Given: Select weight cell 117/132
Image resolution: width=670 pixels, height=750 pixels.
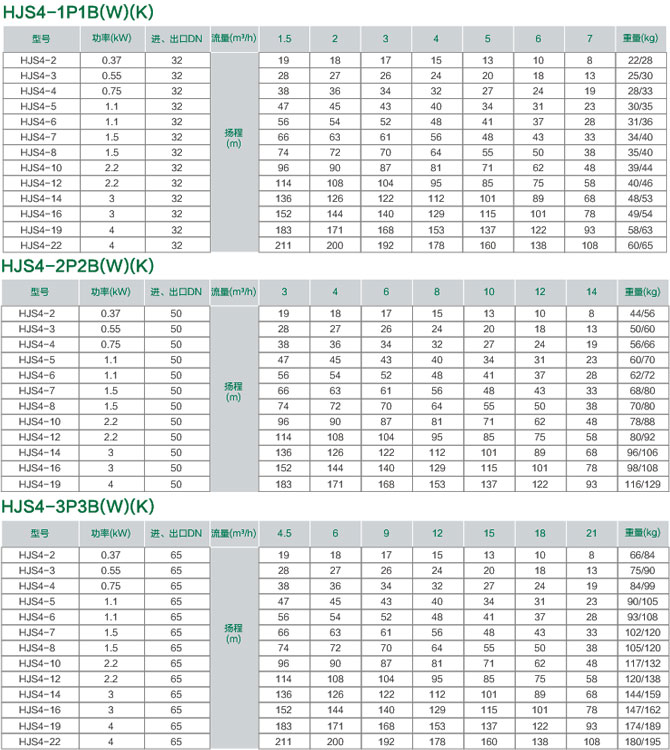Looking at the screenshot, I should click(x=642, y=663).
